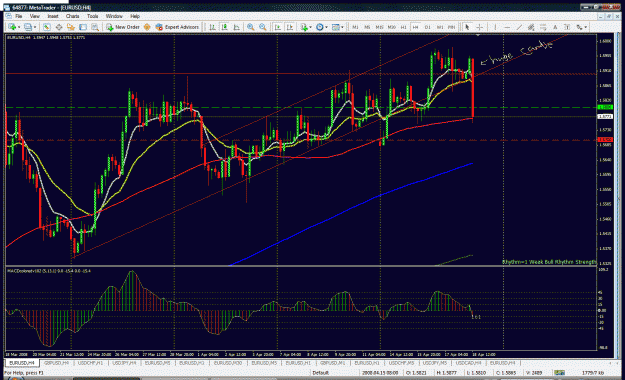Set timeframe to M1
625x380 pixels.
coord(355,27)
